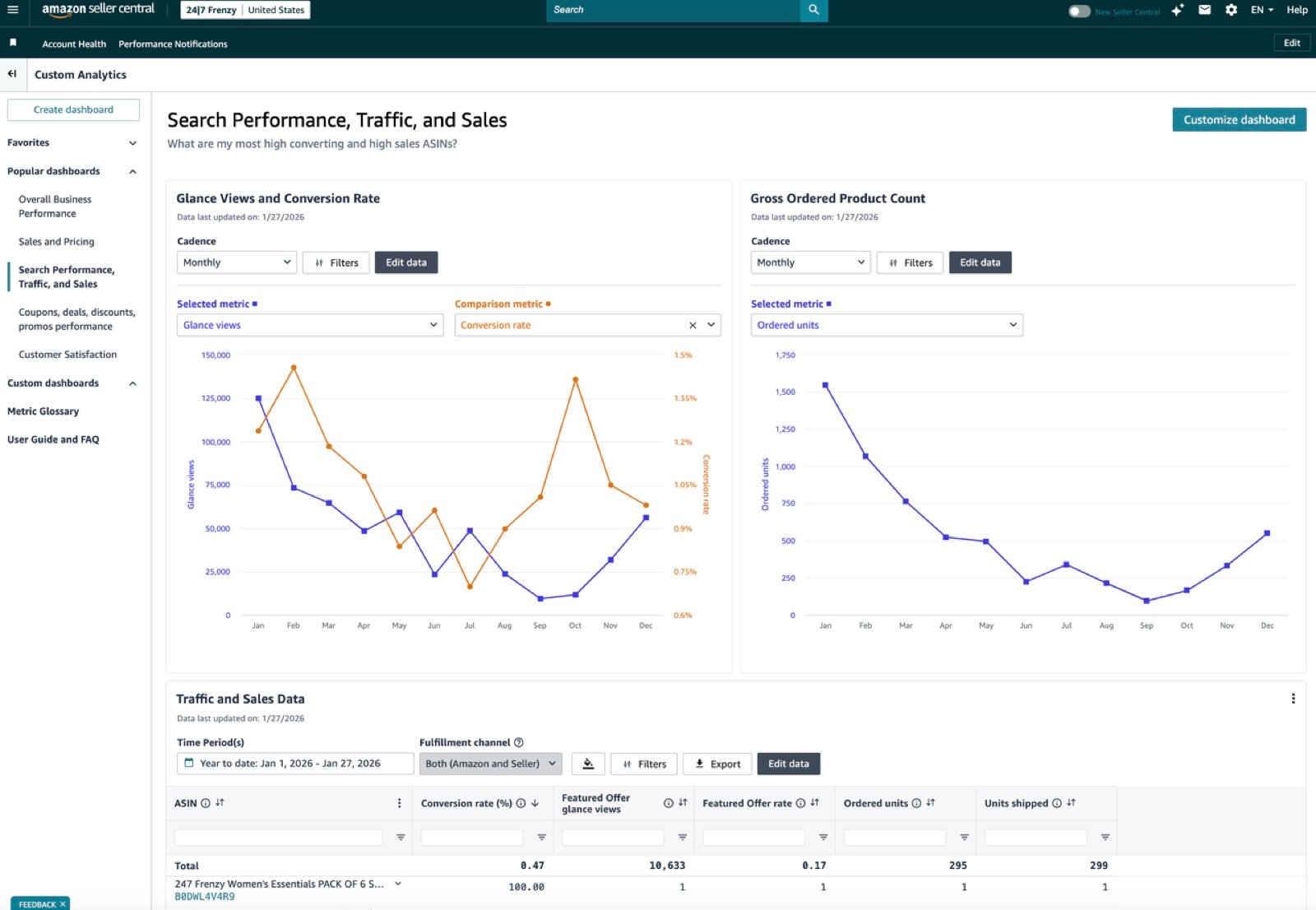Image resolution: width=1316 pixels, height=910 pixels.
Task: Open the settings gear icon
Action: click(1230, 10)
